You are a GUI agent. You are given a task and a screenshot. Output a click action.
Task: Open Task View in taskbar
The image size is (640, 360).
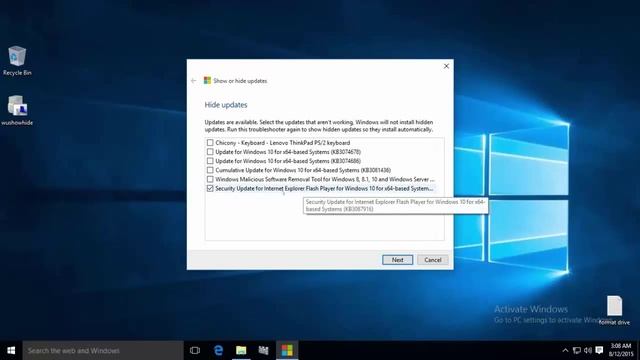click(x=195, y=350)
